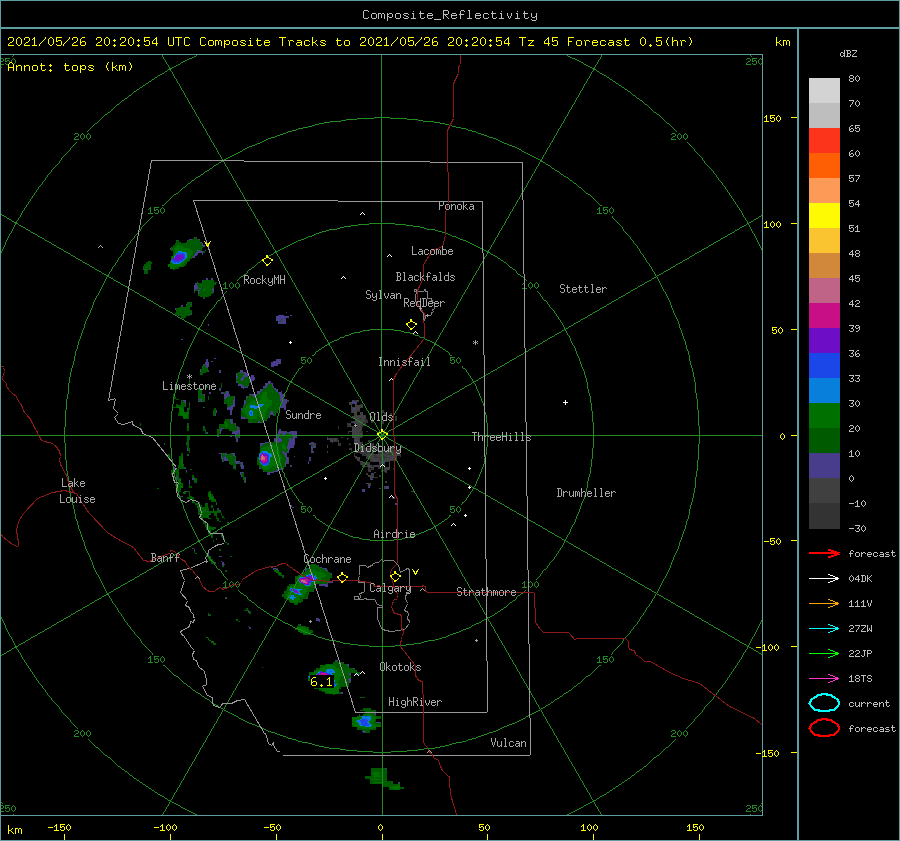
Task: Click the 'Annot: tops (km)' label
Action: 70,67
